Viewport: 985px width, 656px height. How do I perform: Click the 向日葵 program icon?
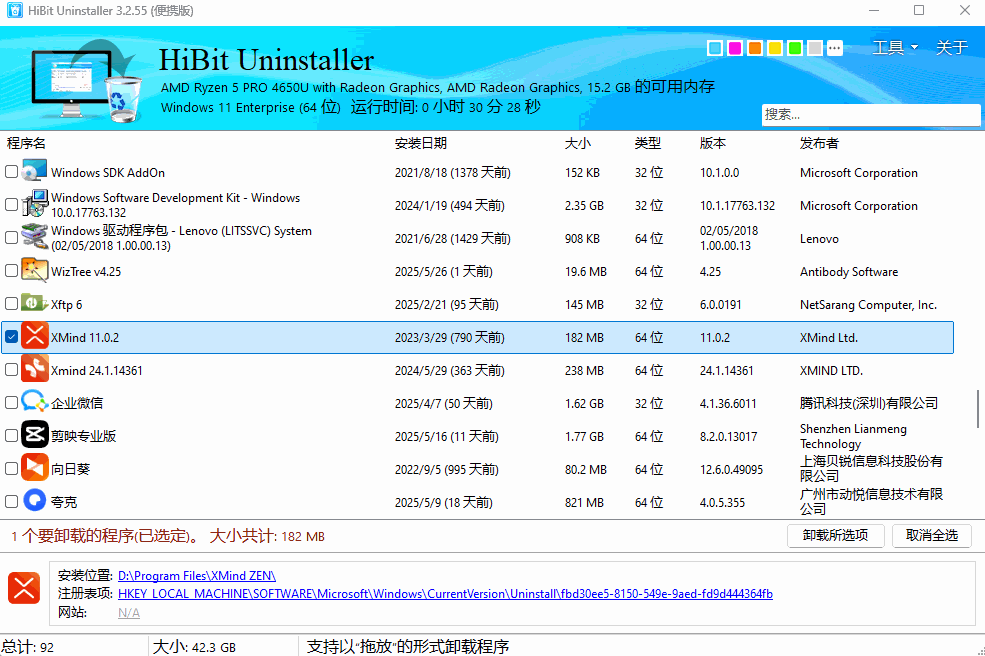[x=35, y=468]
